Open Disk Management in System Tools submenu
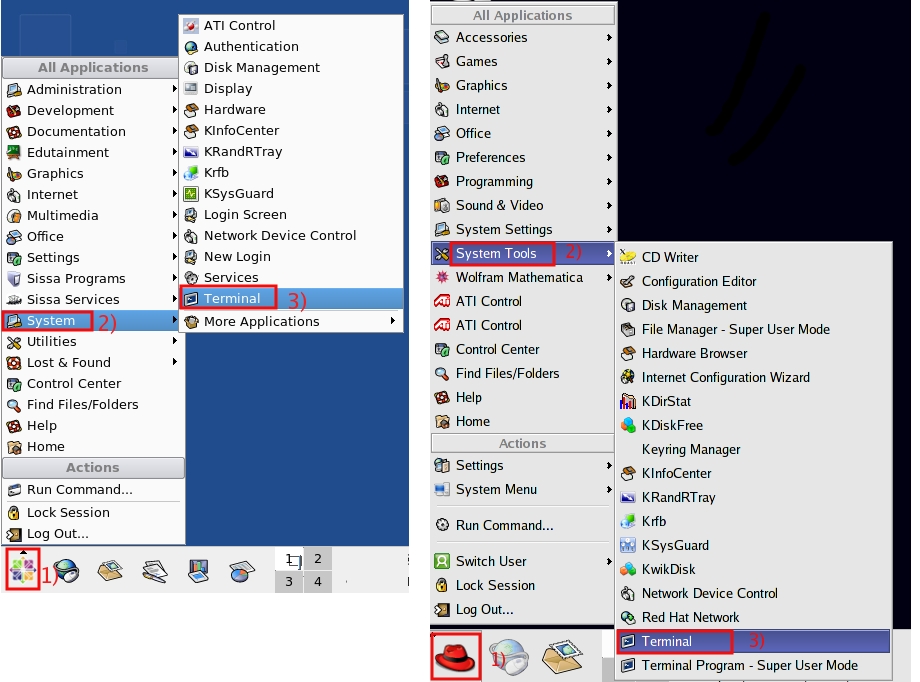This screenshot has width=920, height=682. coord(754,305)
